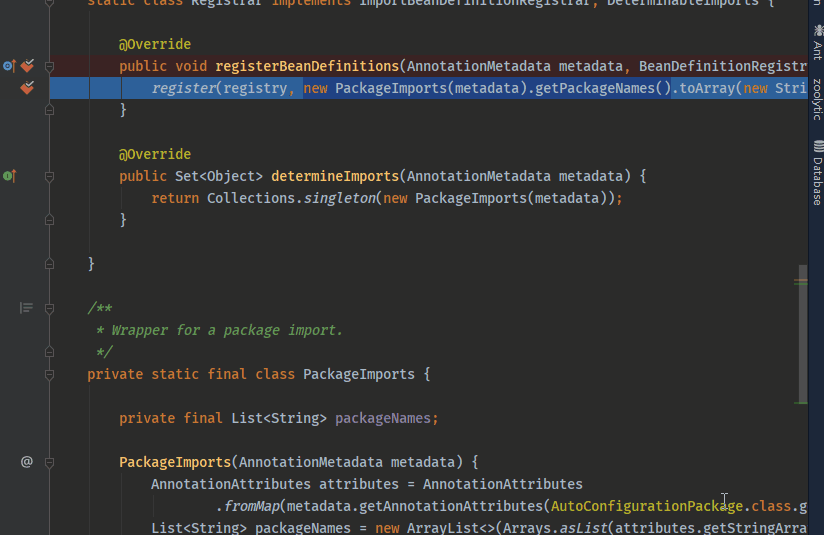Image resolution: width=824 pixels, height=535 pixels.
Task: Click fold end marker closing Registrar class
Action: (x=49, y=264)
